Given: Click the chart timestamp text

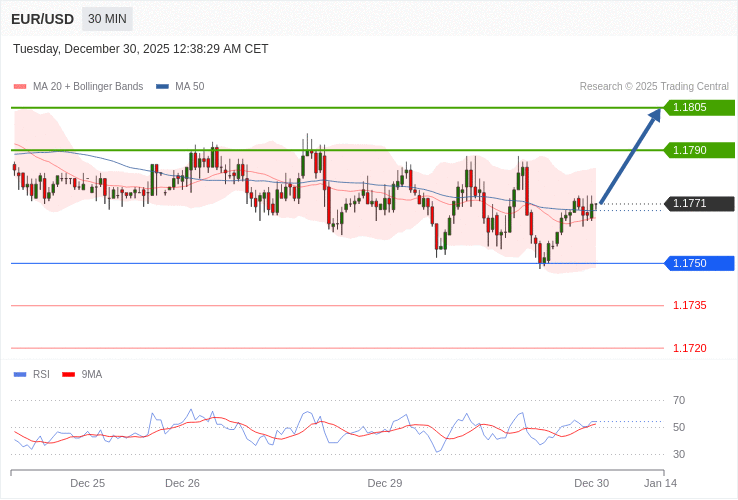Looking at the screenshot, I should click(x=141, y=49).
